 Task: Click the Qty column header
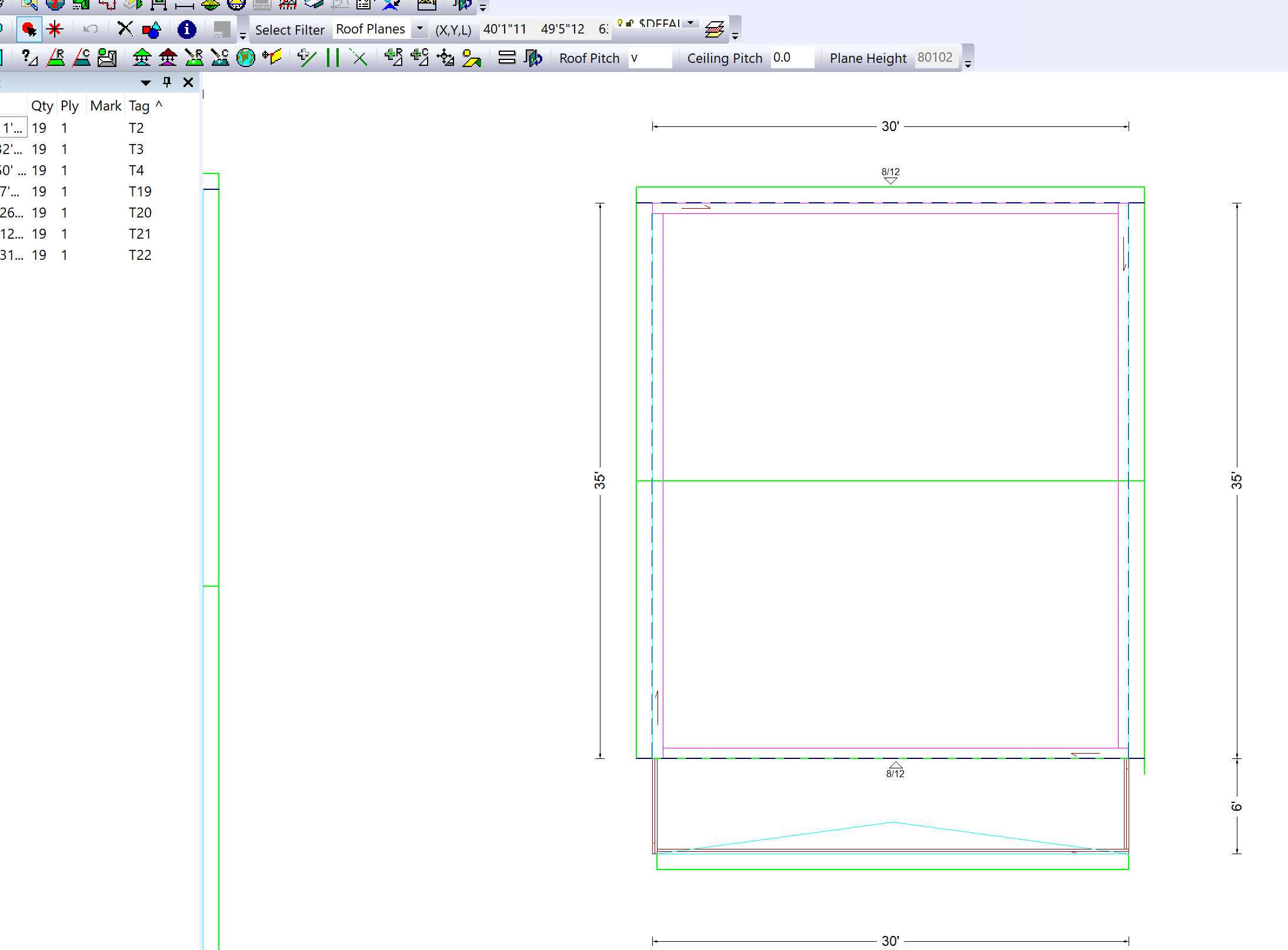point(42,106)
